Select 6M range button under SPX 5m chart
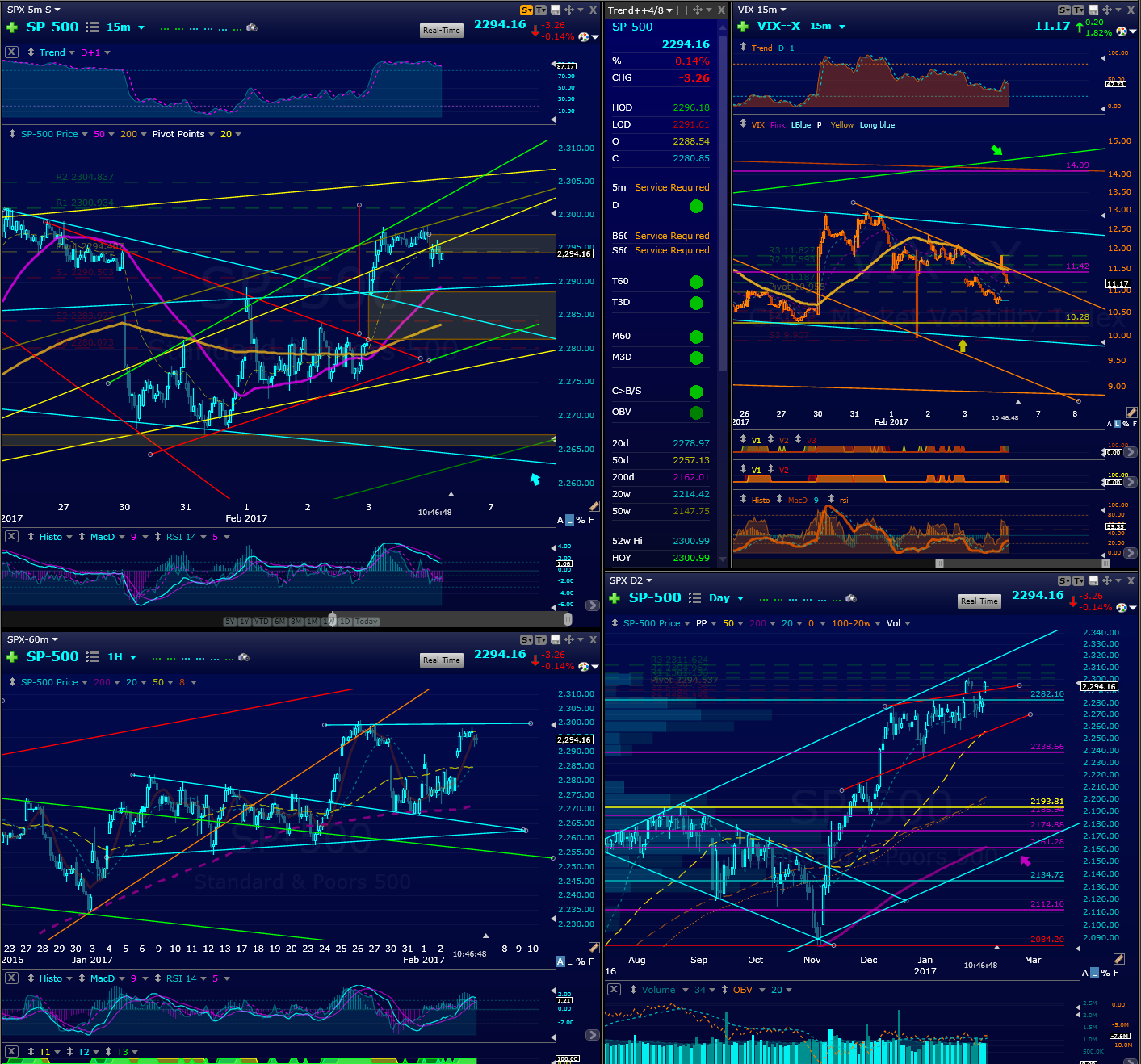 280,622
